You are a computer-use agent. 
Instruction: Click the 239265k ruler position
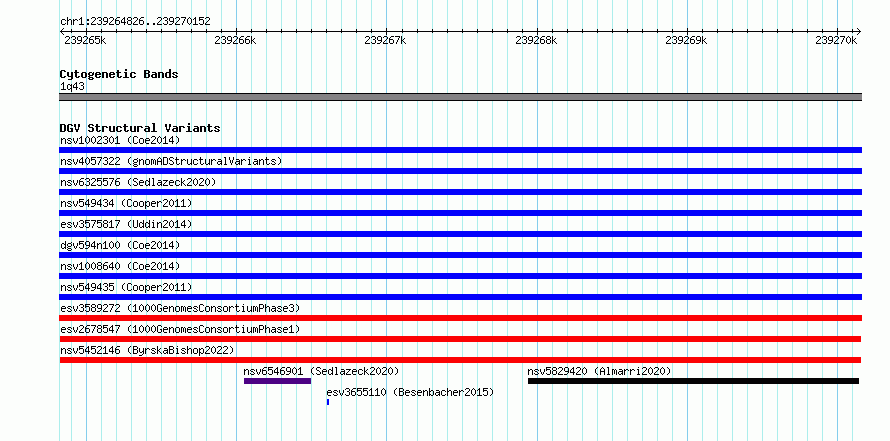[85, 40]
